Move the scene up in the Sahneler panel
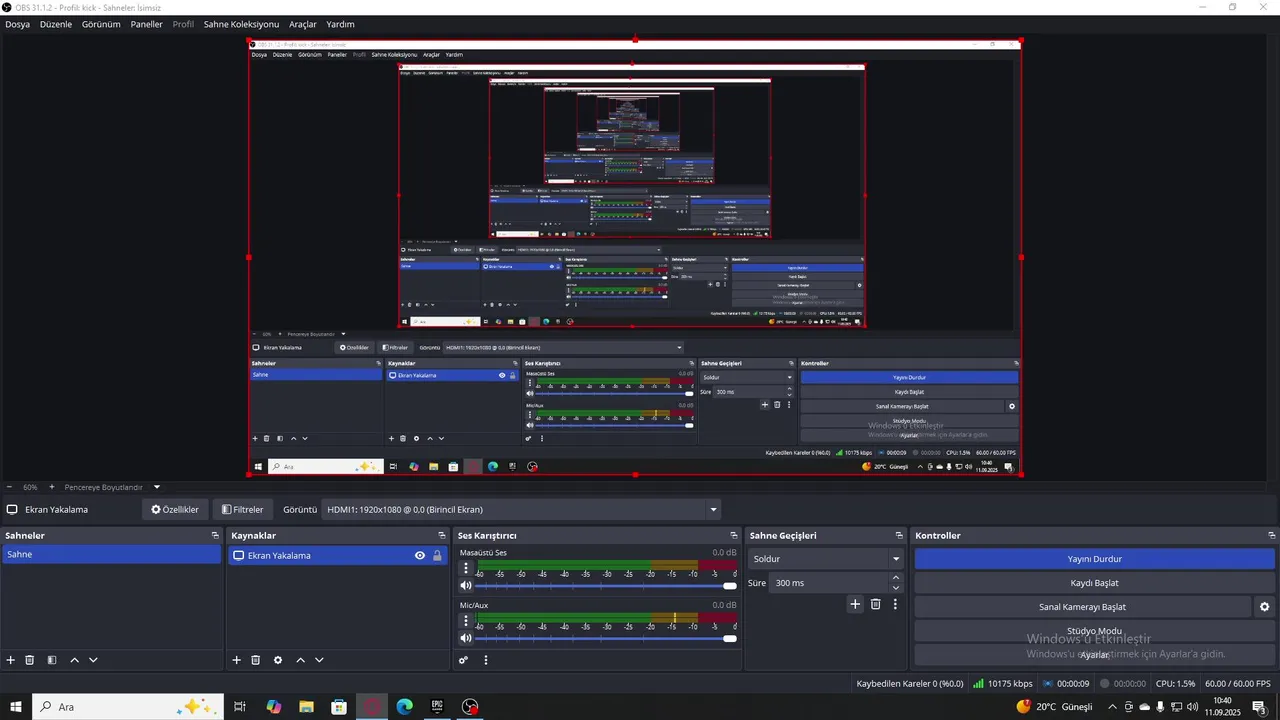1280x720 pixels. [74, 660]
